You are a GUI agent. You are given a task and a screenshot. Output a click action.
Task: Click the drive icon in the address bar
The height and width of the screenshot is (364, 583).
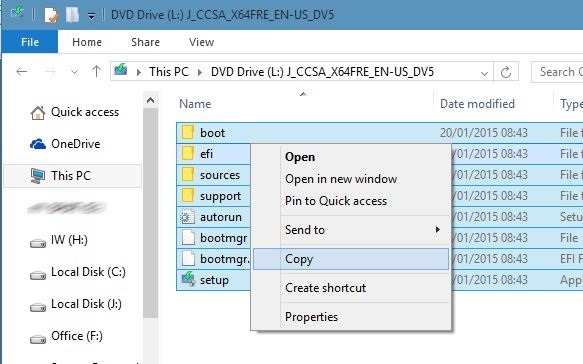coord(121,70)
